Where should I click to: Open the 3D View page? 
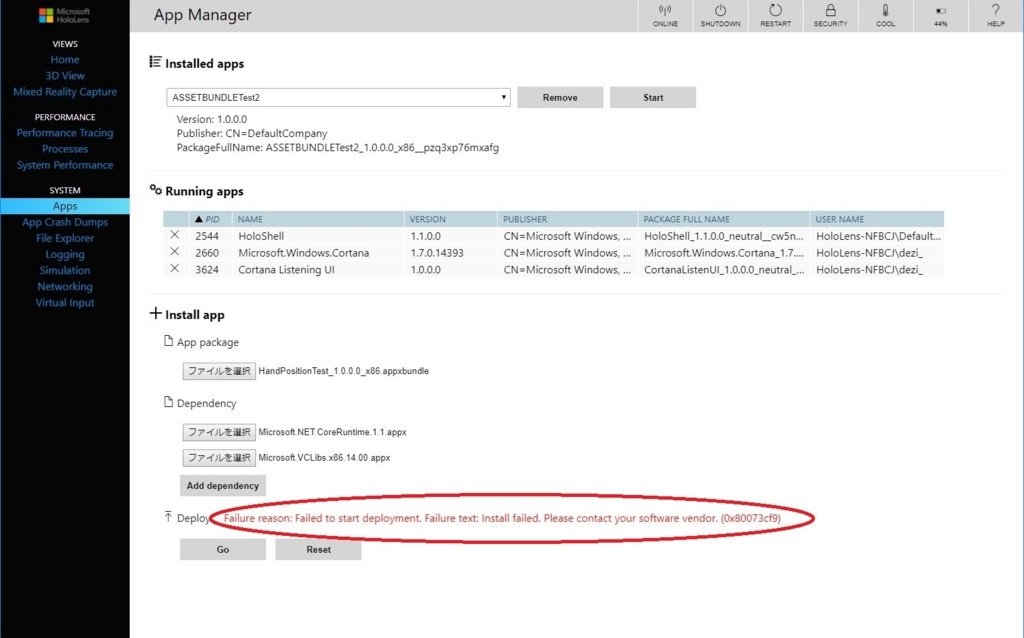point(65,76)
